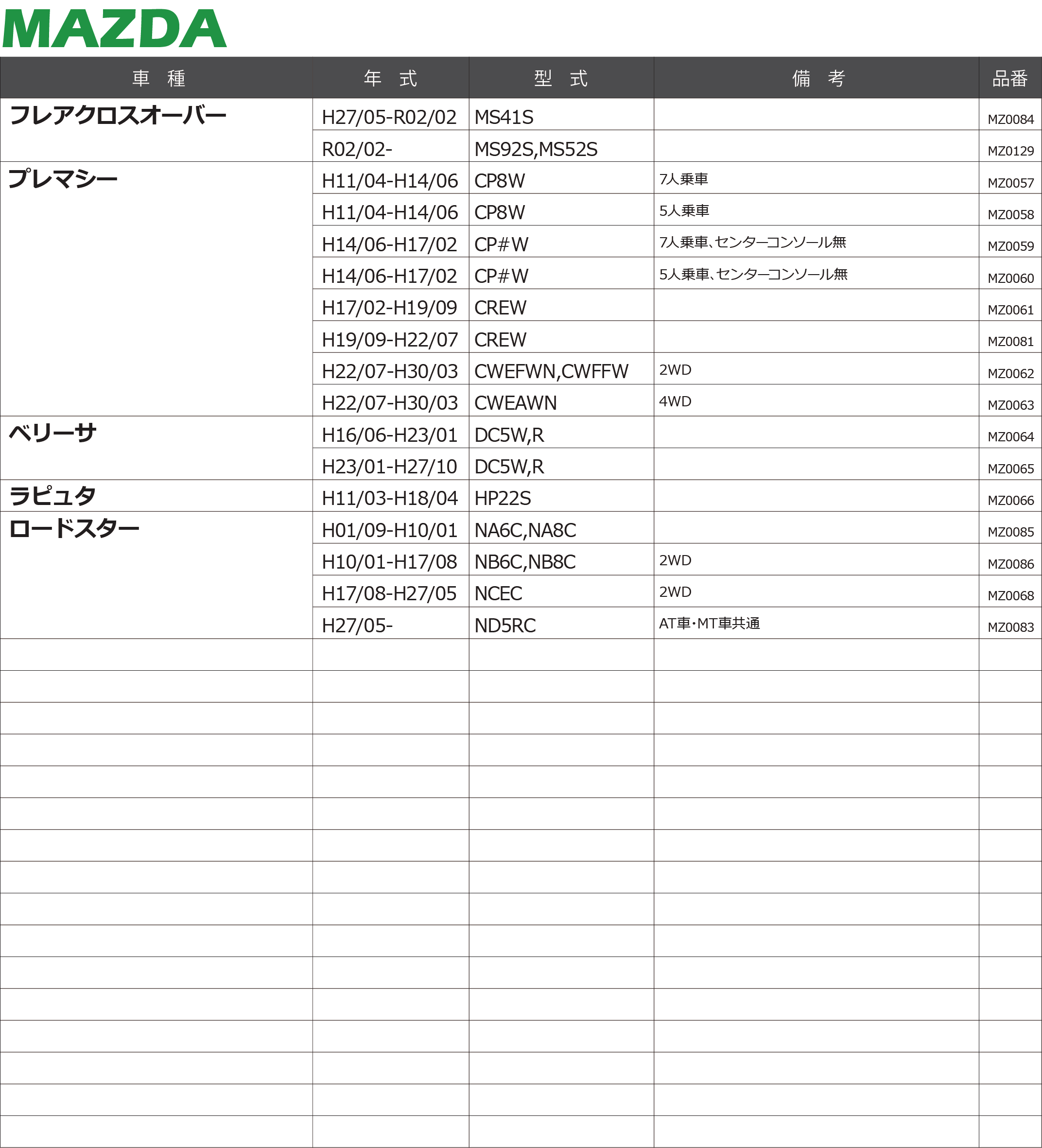Click the MAZDA logo
Screen dimensions: 1042x1148
click(x=114, y=29)
